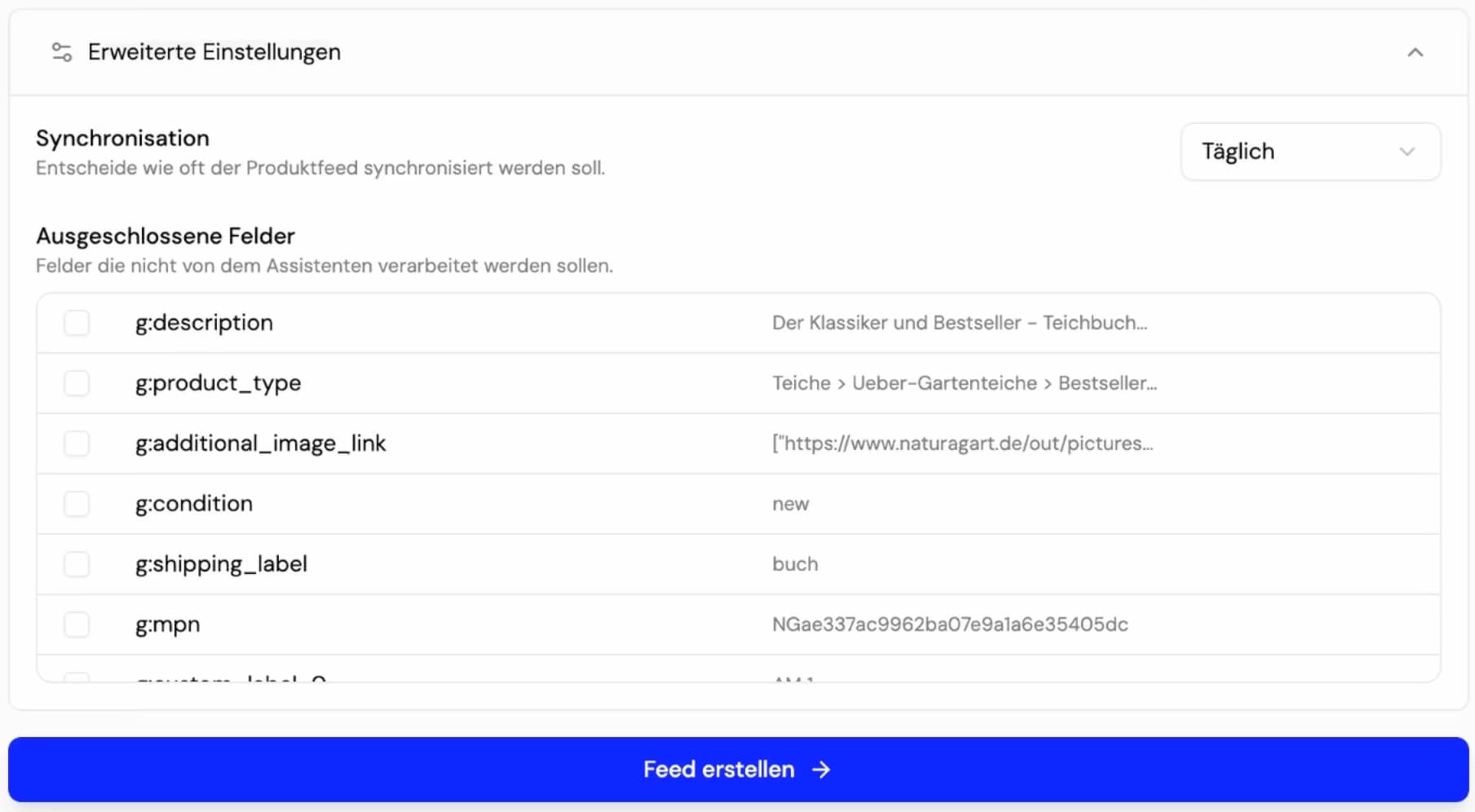Select the g:condition checkbox

(76, 503)
